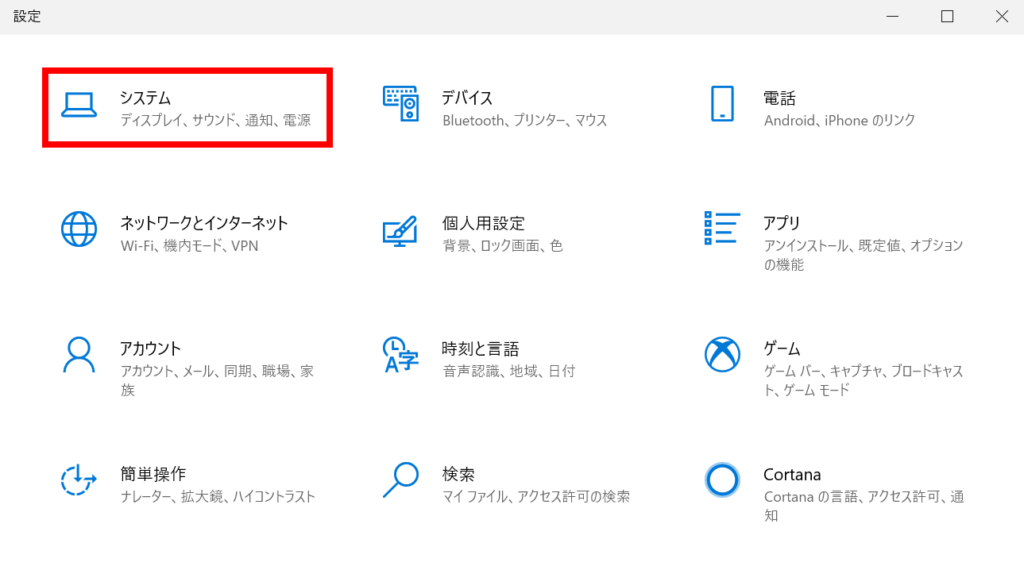Click 'ディスプレイ、サウンド、通知、電源' description
The height and width of the screenshot is (570, 1024).
click(216, 120)
